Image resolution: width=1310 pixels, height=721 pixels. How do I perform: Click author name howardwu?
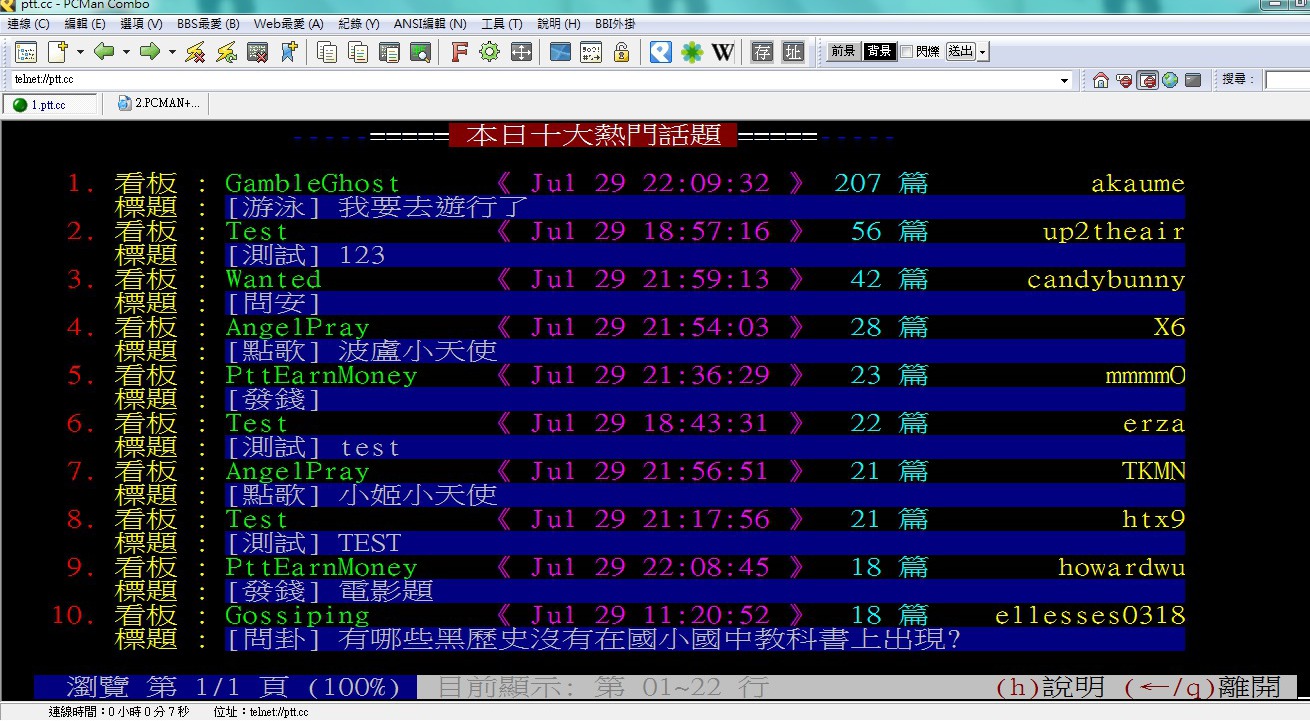point(1122,567)
